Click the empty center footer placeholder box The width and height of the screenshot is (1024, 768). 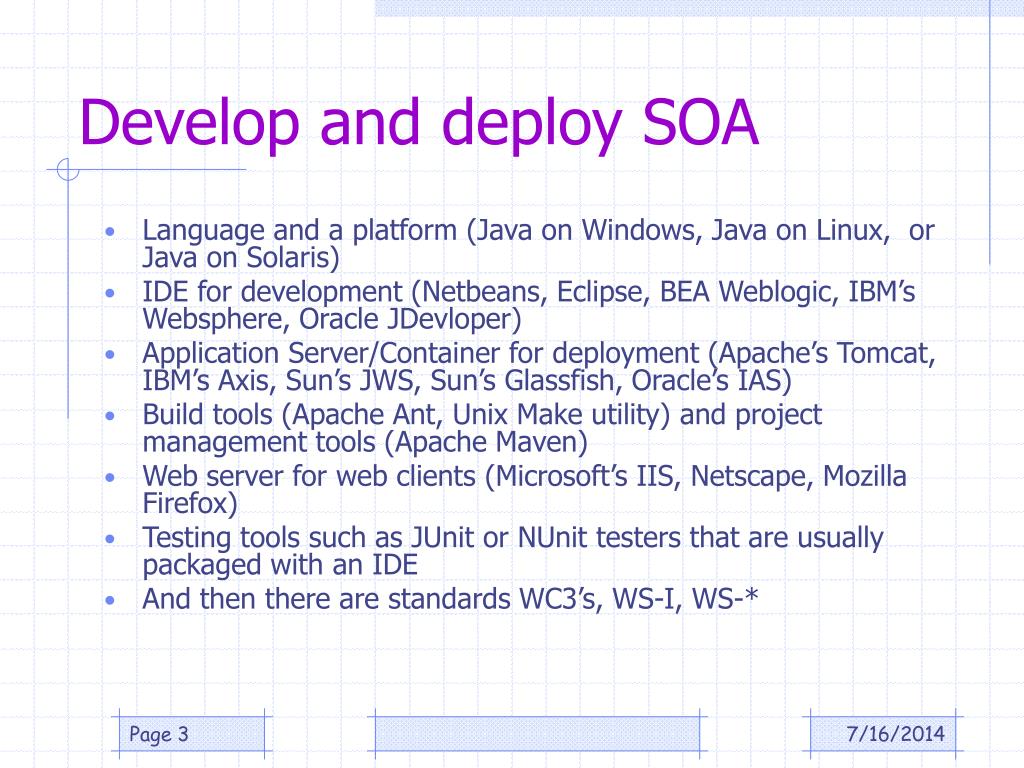click(x=537, y=734)
